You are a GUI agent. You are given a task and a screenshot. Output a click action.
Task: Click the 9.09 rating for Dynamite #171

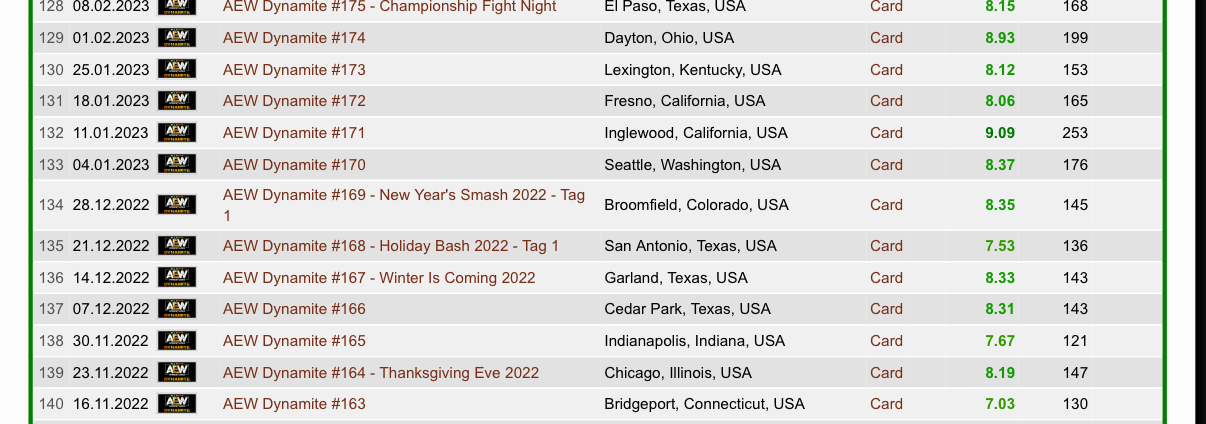[x=1000, y=133]
